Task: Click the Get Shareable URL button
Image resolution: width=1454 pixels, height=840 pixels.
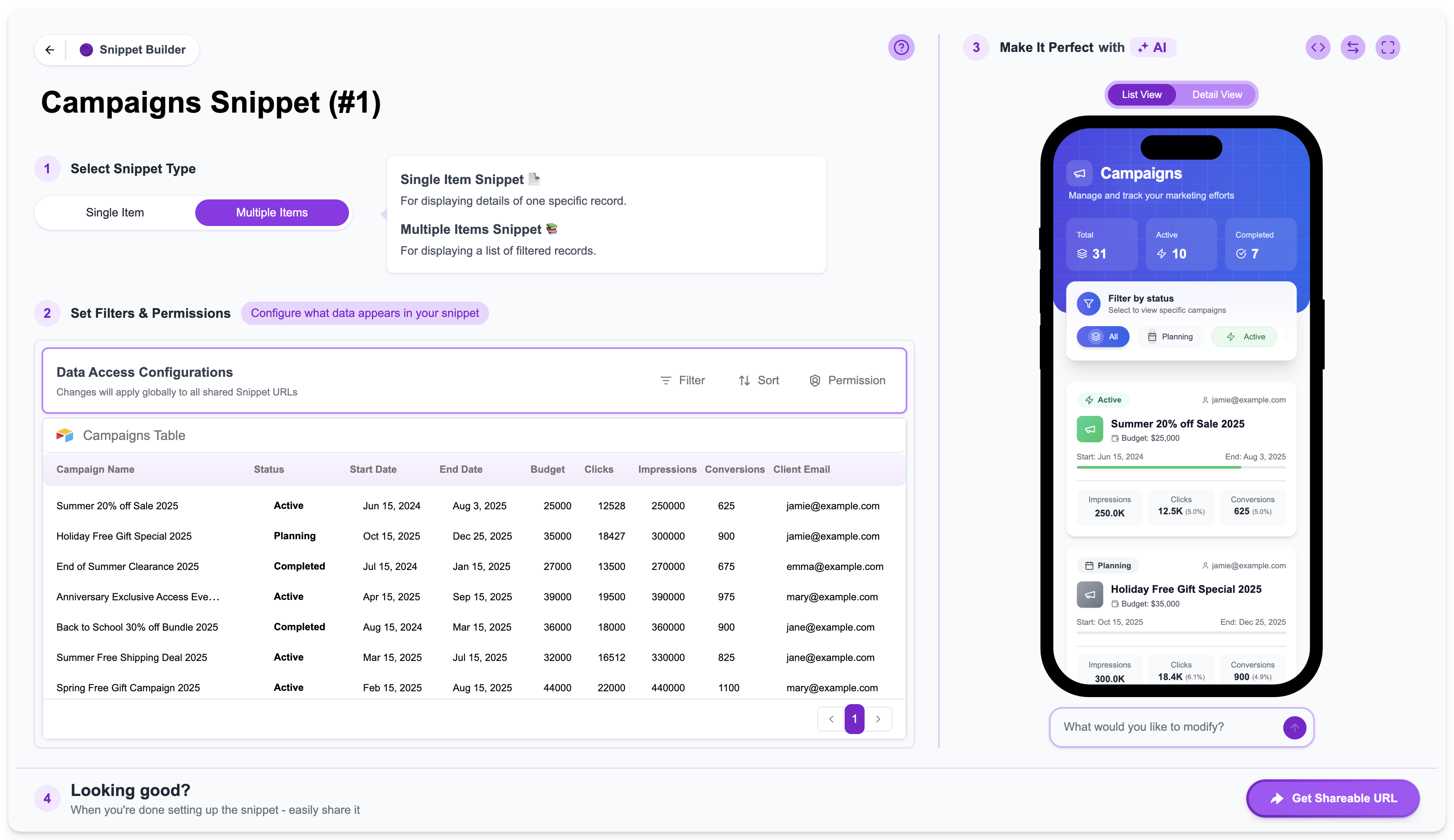Action: pyautogui.click(x=1332, y=798)
